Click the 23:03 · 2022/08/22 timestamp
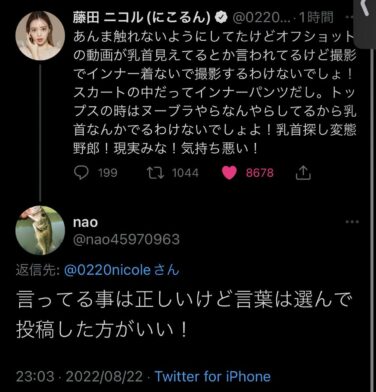The width and height of the screenshot is (376, 392). pos(79,377)
